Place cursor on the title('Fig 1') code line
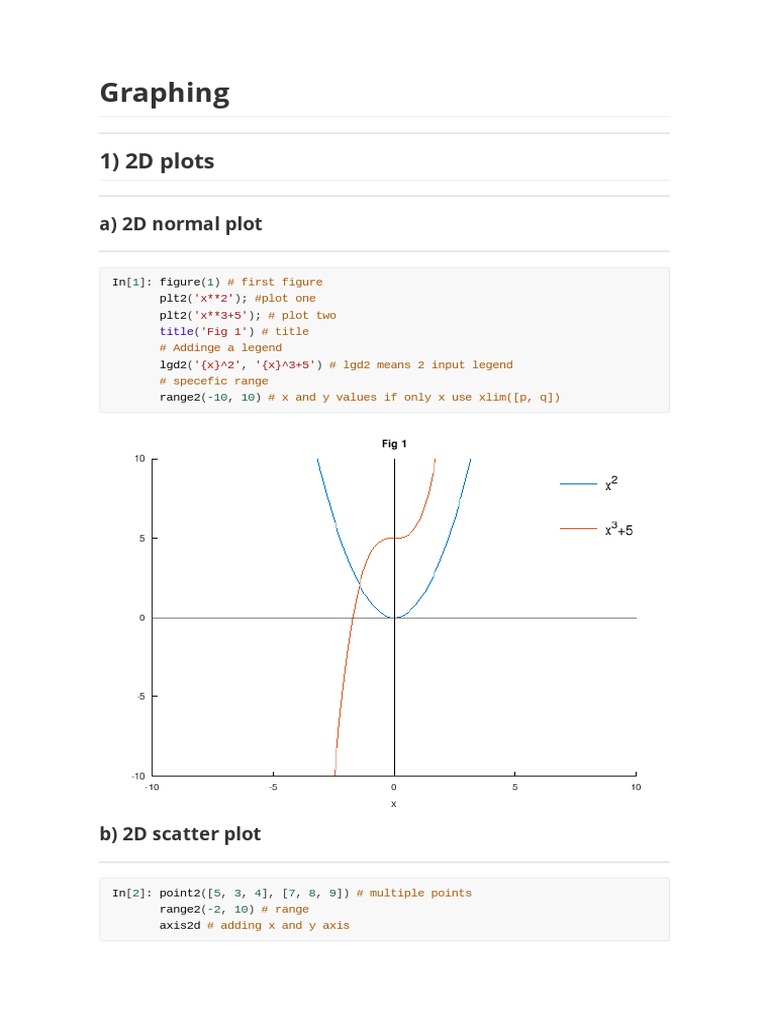This screenshot has height=1024, width=768. 234,331
